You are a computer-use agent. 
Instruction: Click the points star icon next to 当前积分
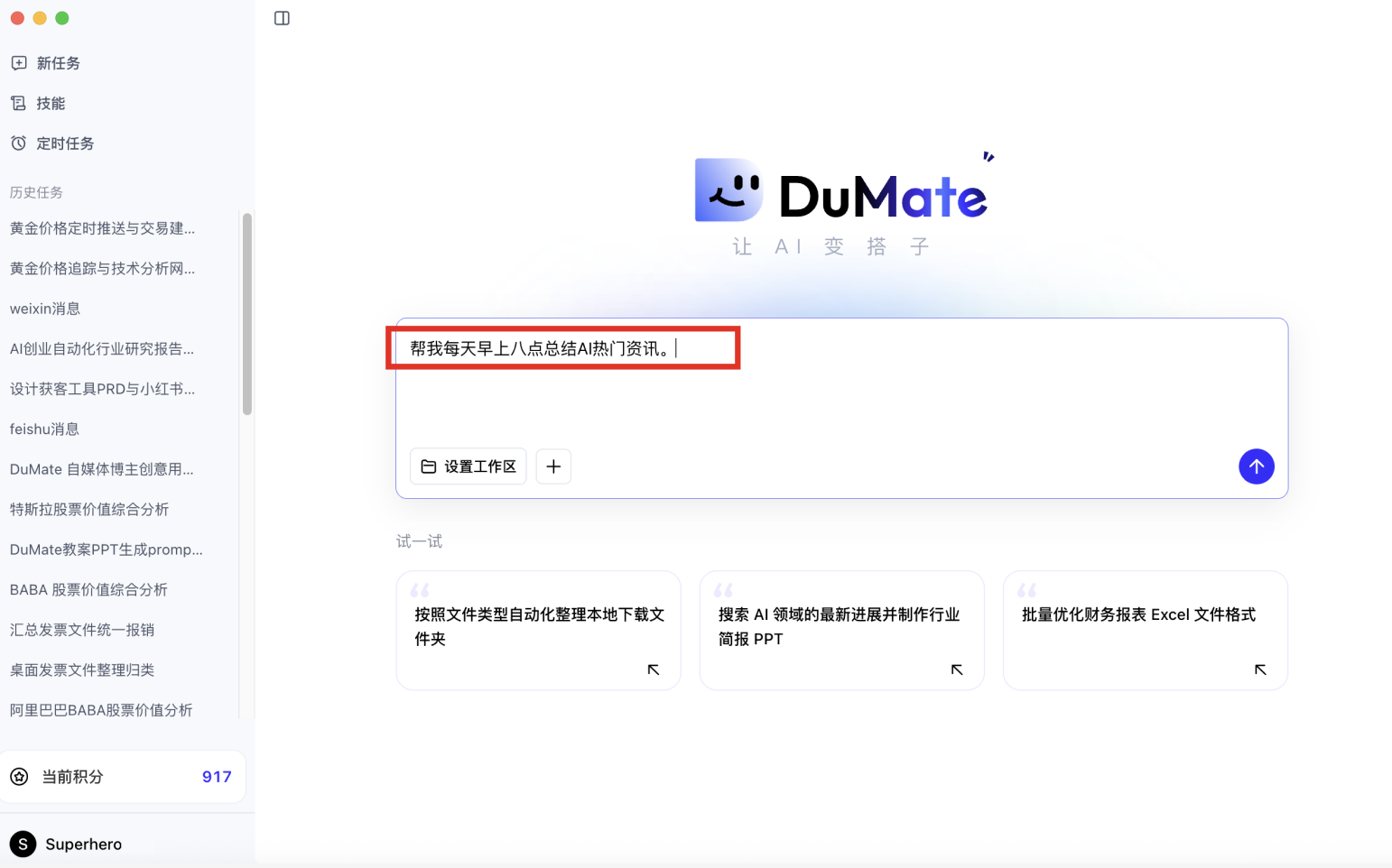(x=19, y=777)
